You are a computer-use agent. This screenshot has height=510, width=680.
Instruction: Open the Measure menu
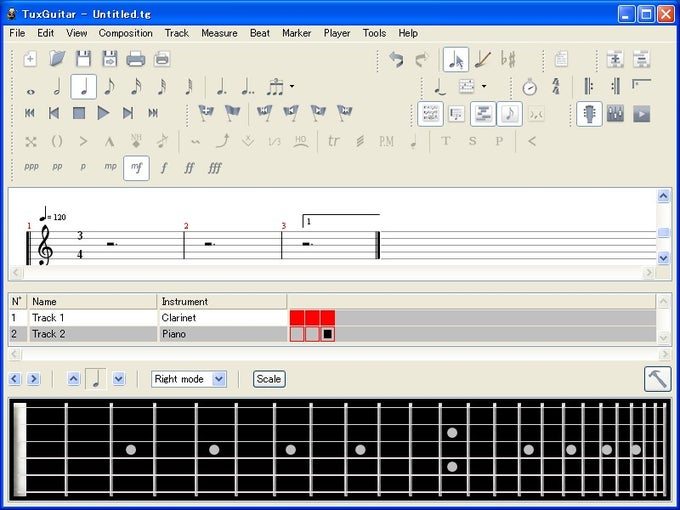(x=219, y=33)
